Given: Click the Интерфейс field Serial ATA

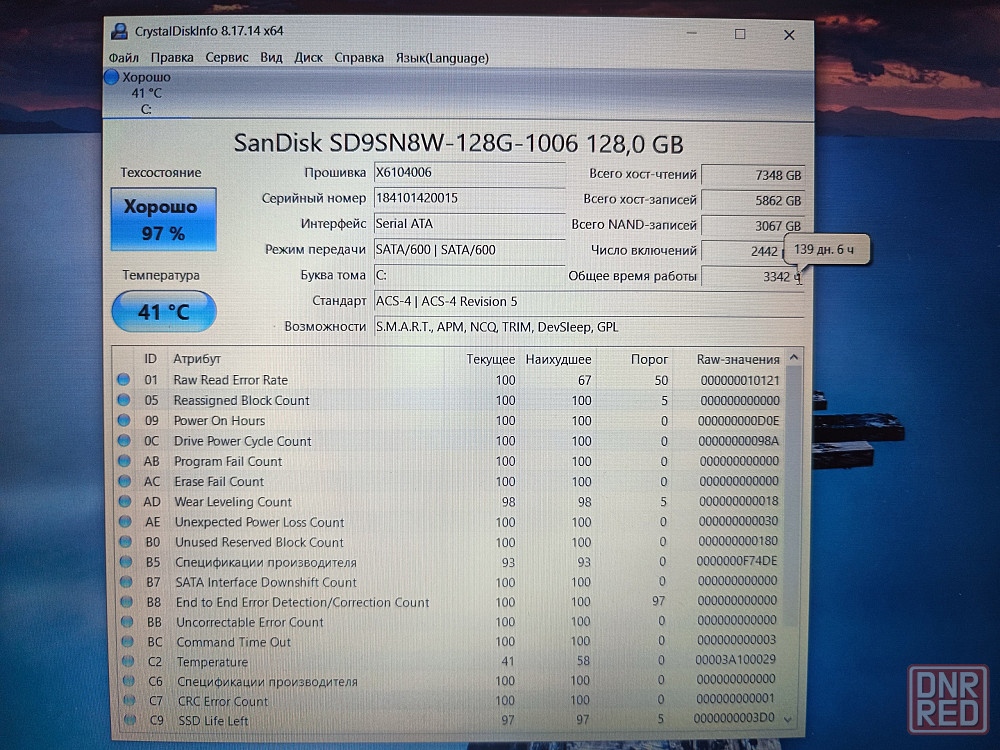Looking at the screenshot, I should 469,224.
